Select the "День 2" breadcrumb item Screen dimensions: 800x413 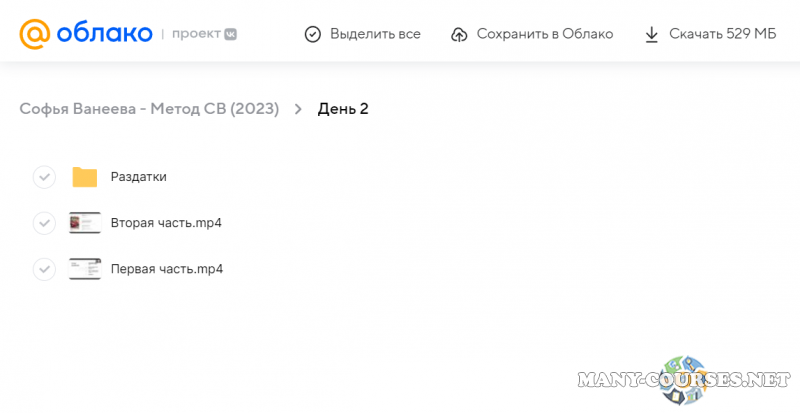343,109
